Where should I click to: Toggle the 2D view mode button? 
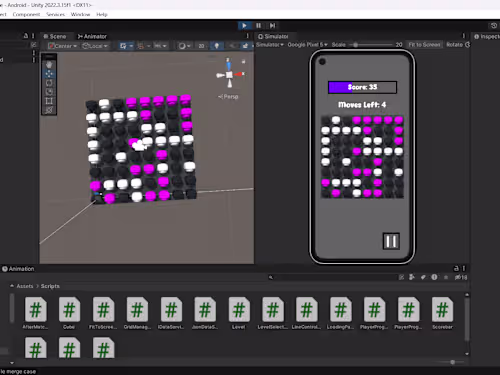tap(201, 46)
